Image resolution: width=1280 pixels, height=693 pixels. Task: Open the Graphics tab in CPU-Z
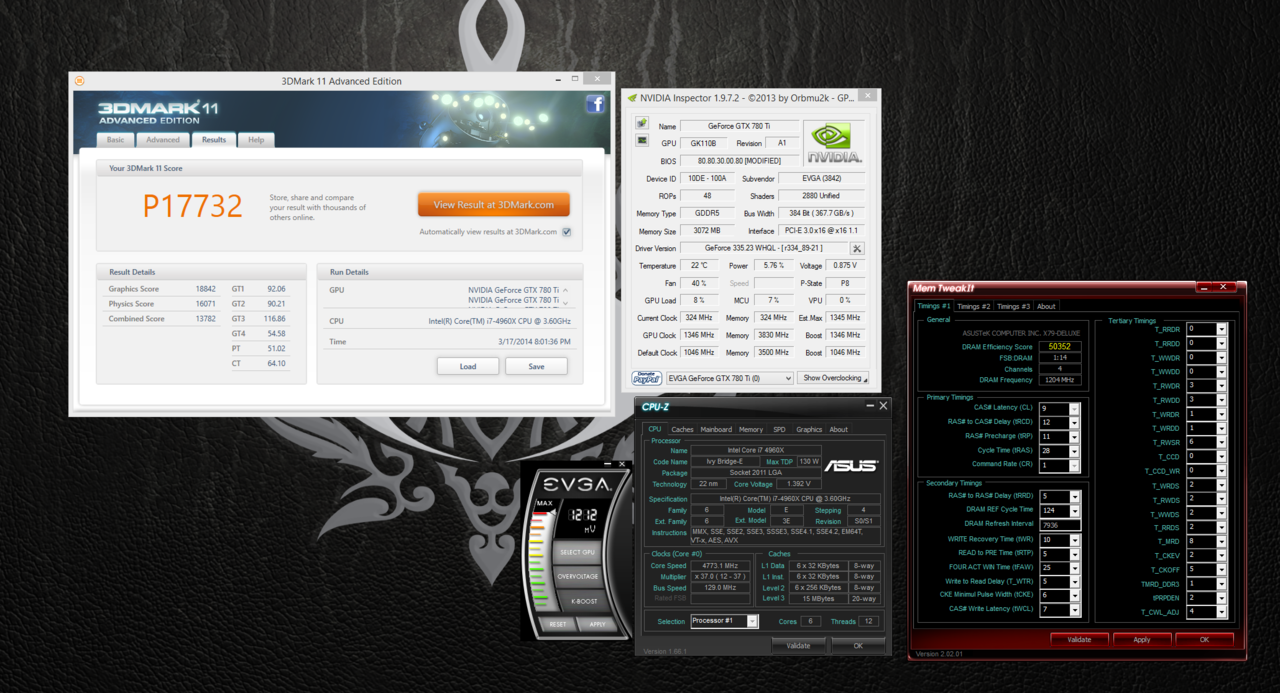click(809, 429)
